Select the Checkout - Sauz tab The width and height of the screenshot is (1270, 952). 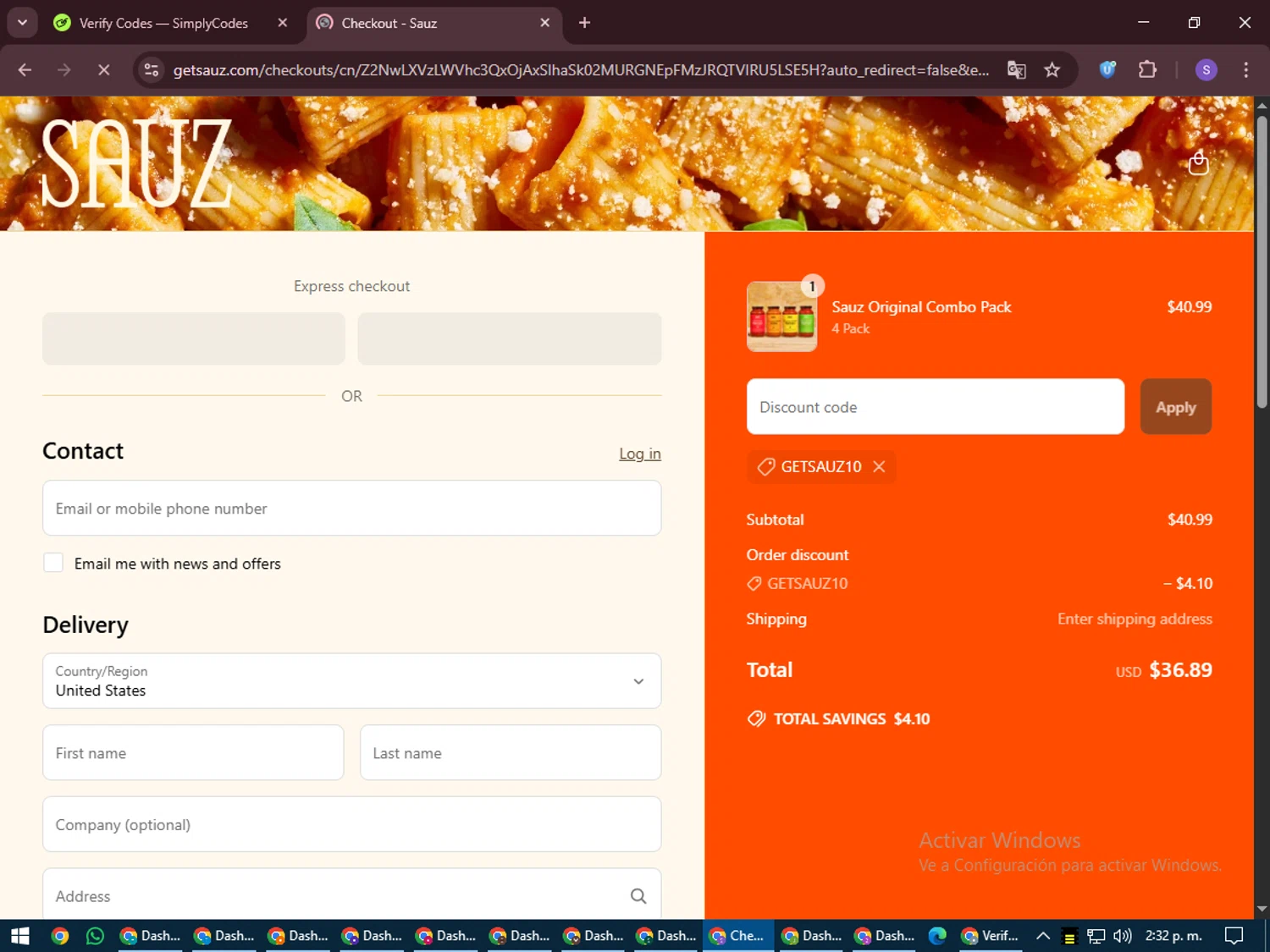[434, 23]
